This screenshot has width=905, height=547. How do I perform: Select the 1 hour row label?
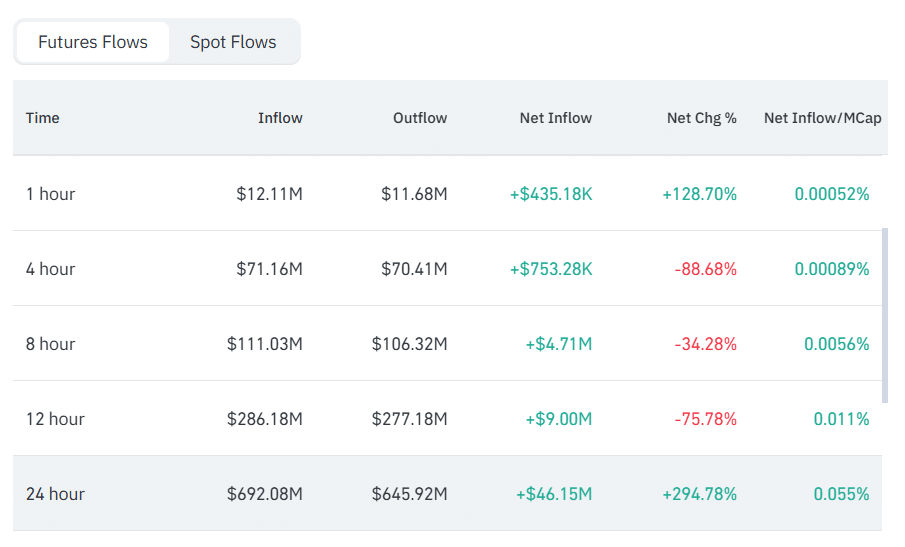click(x=51, y=194)
